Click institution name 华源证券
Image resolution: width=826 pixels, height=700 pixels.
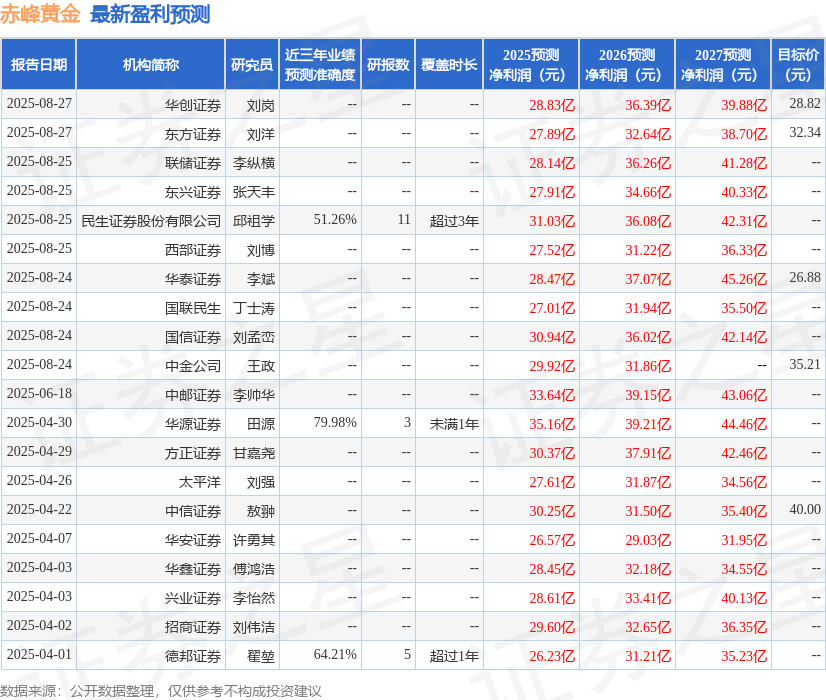[x=193, y=424]
